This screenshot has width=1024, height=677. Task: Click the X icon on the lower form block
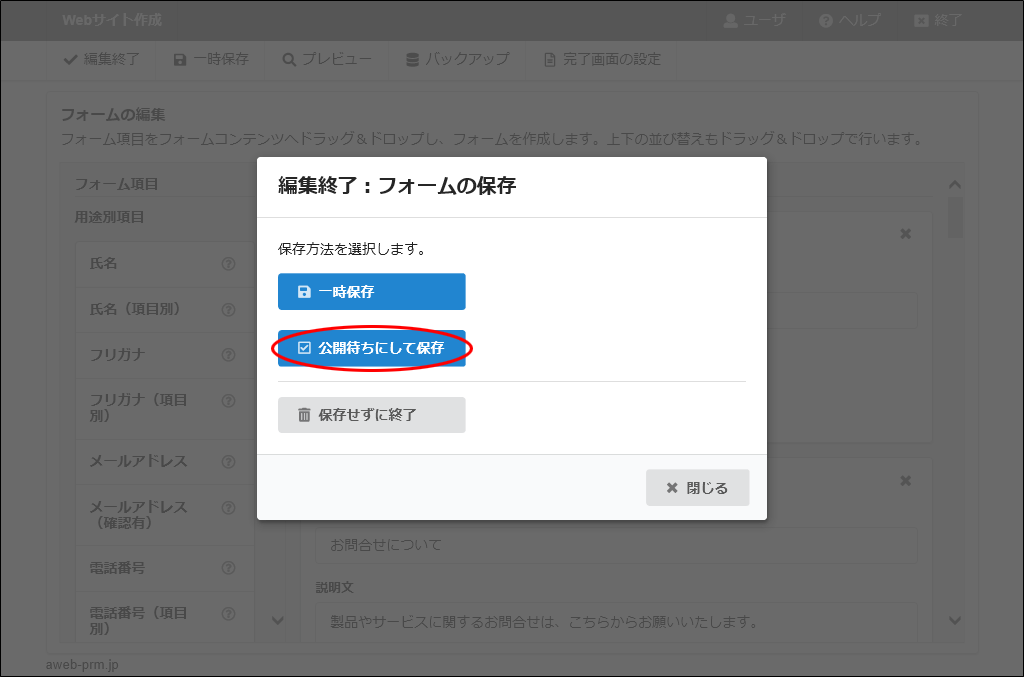[x=905, y=481]
